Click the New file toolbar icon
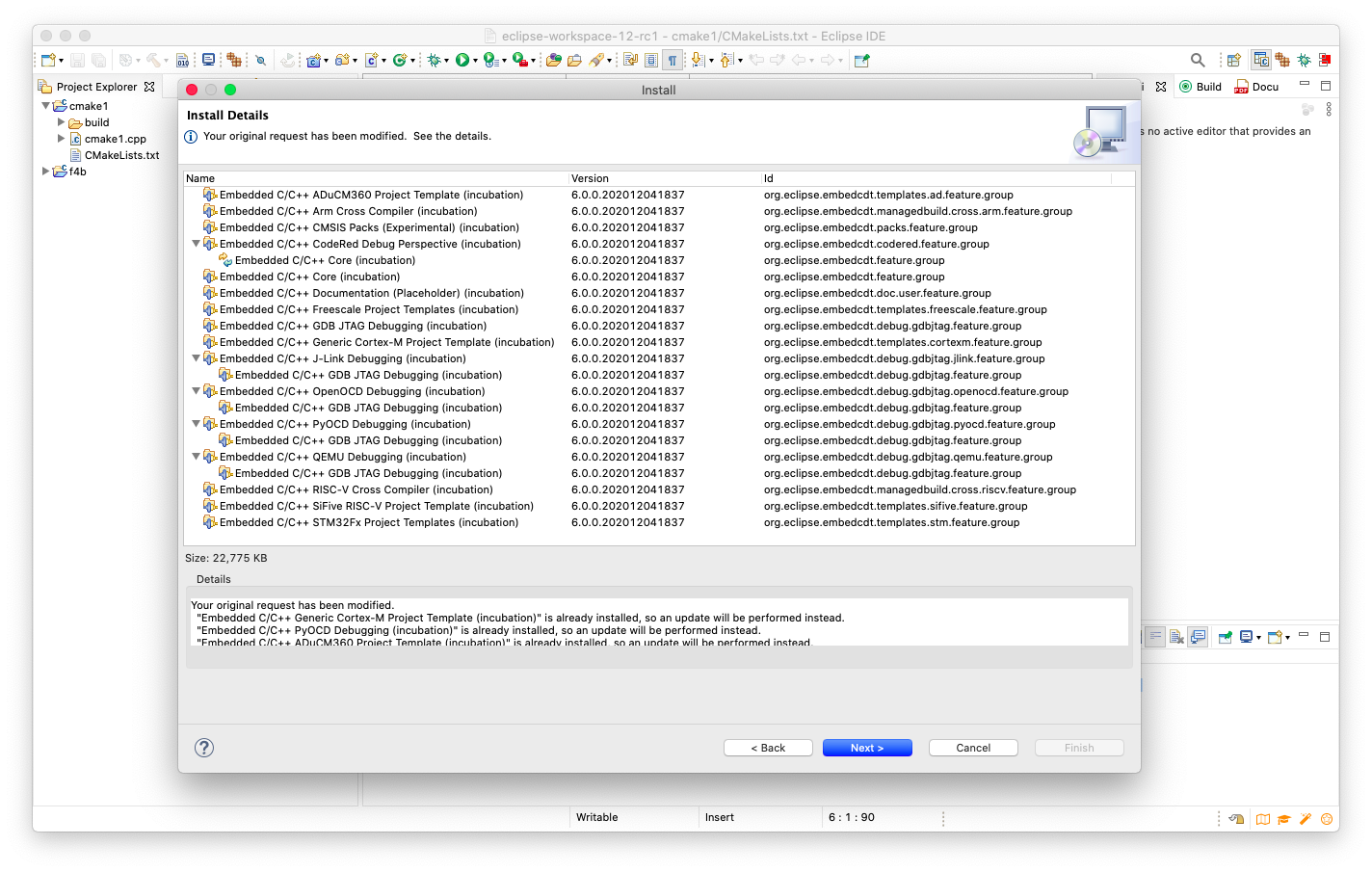Screen dimensions: 1372x872 (48, 60)
